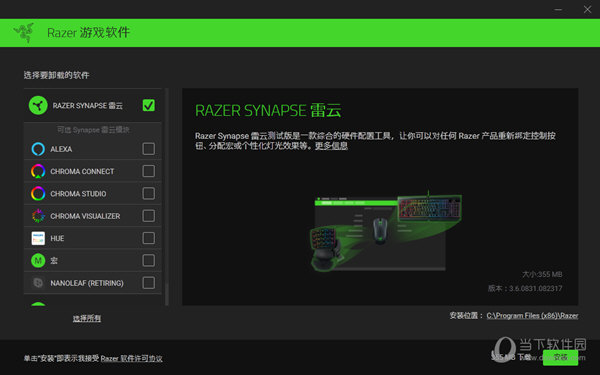Image resolution: width=600 pixels, height=375 pixels.
Task: Select the HUE label text
Action: pyautogui.click(x=57, y=238)
